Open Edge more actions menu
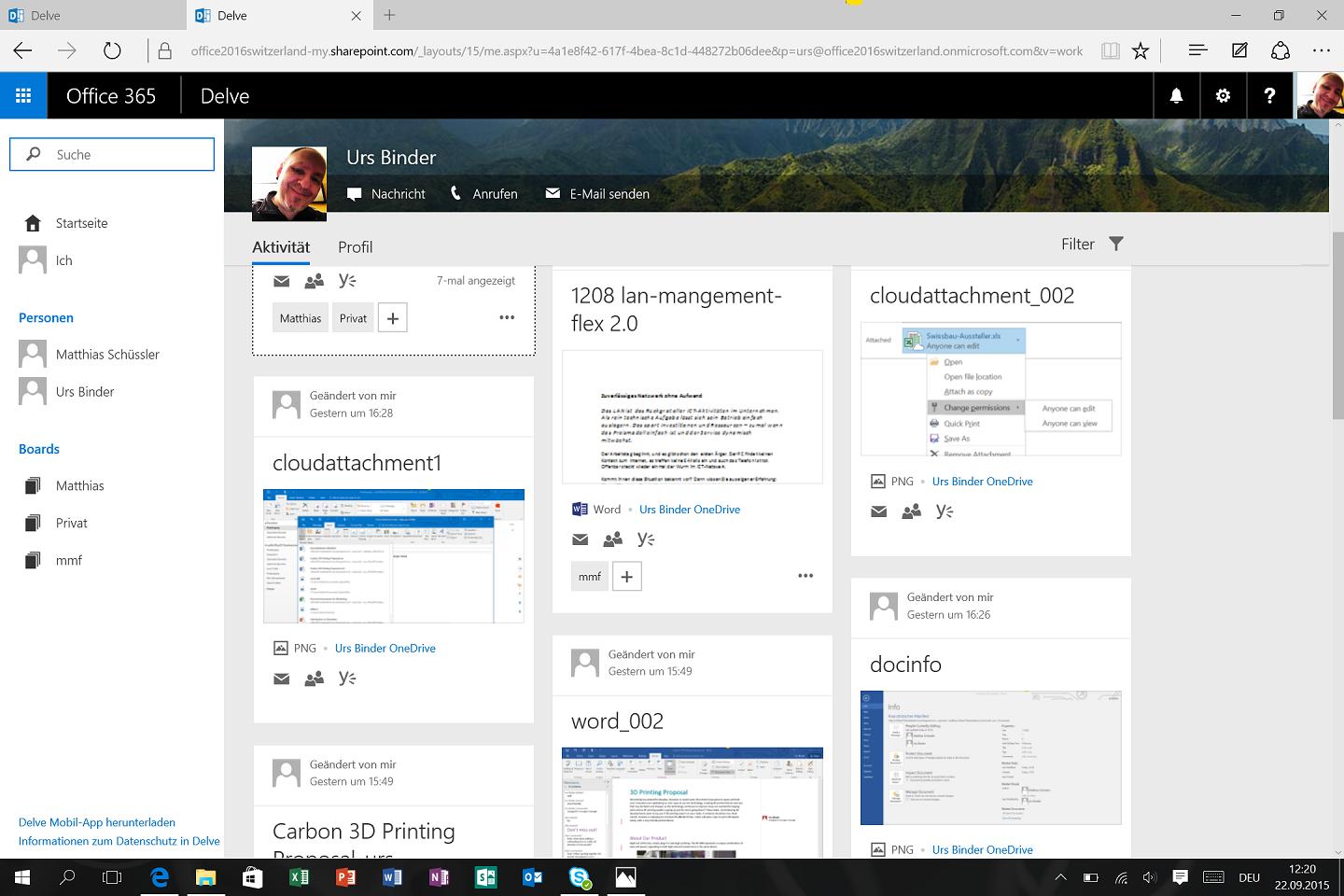Screen dimensions: 1344x896 point(1322,51)
